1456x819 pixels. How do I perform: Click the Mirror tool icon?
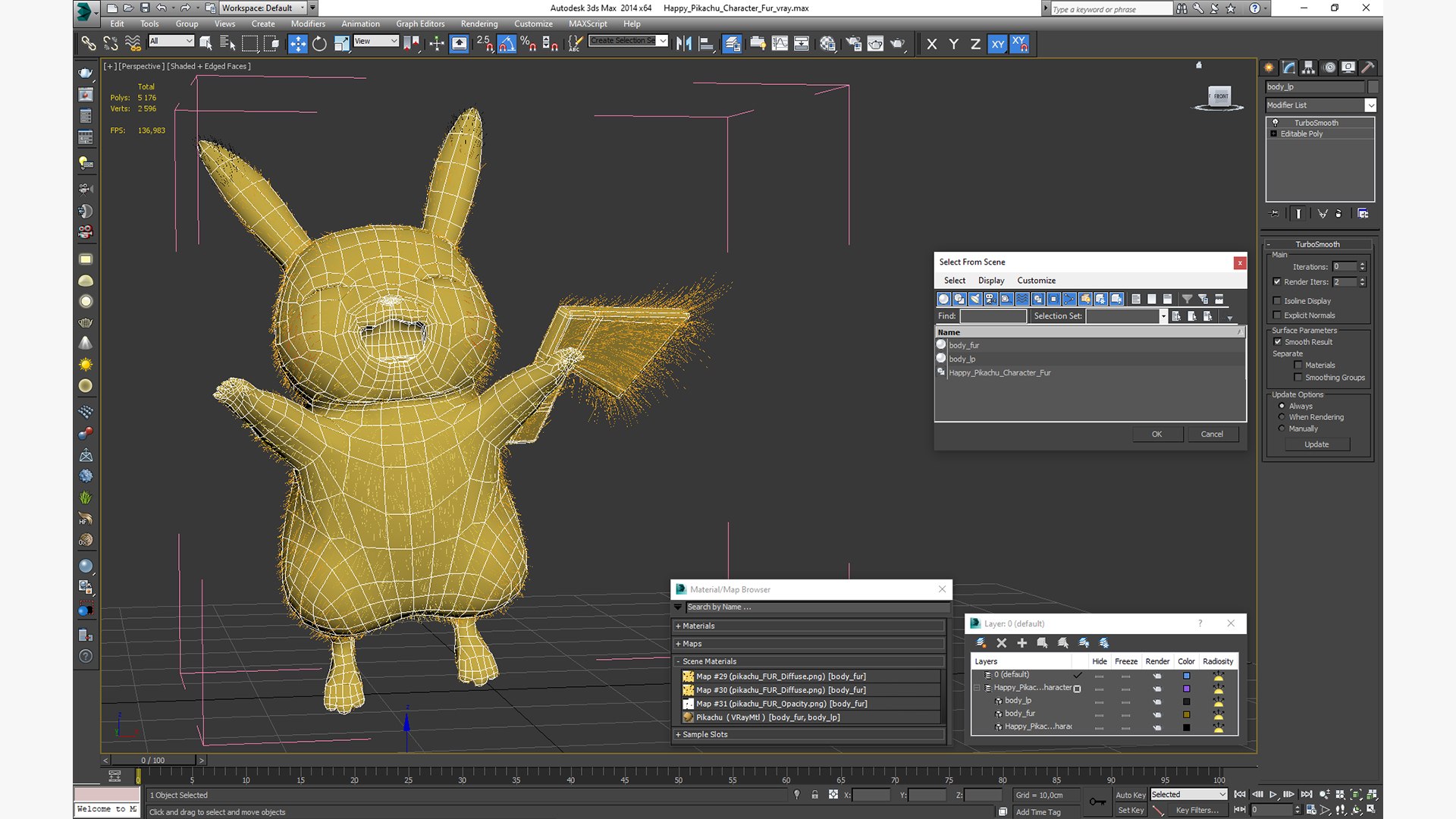coord(684,44)
